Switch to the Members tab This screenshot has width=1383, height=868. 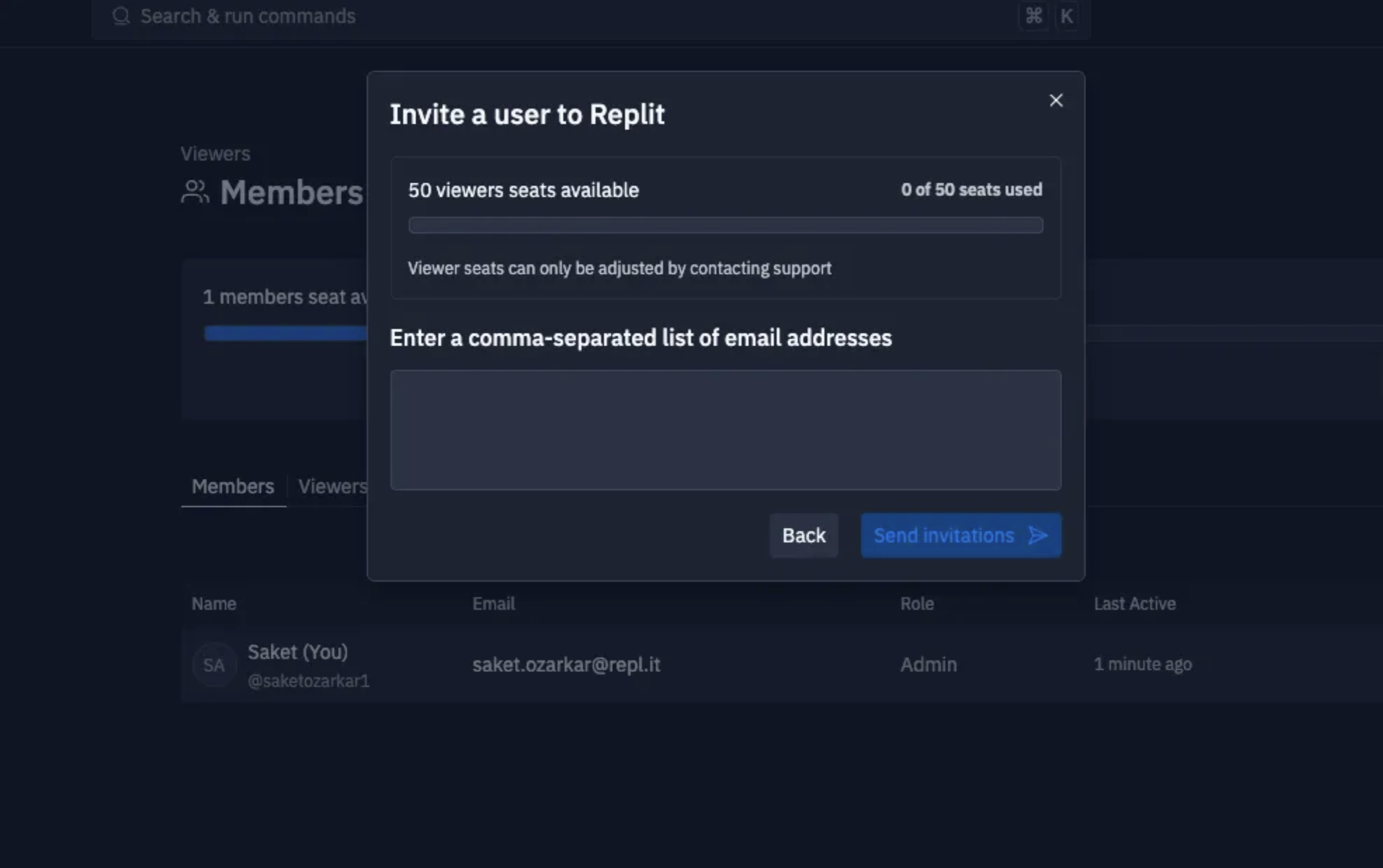[x=233, y=486]
